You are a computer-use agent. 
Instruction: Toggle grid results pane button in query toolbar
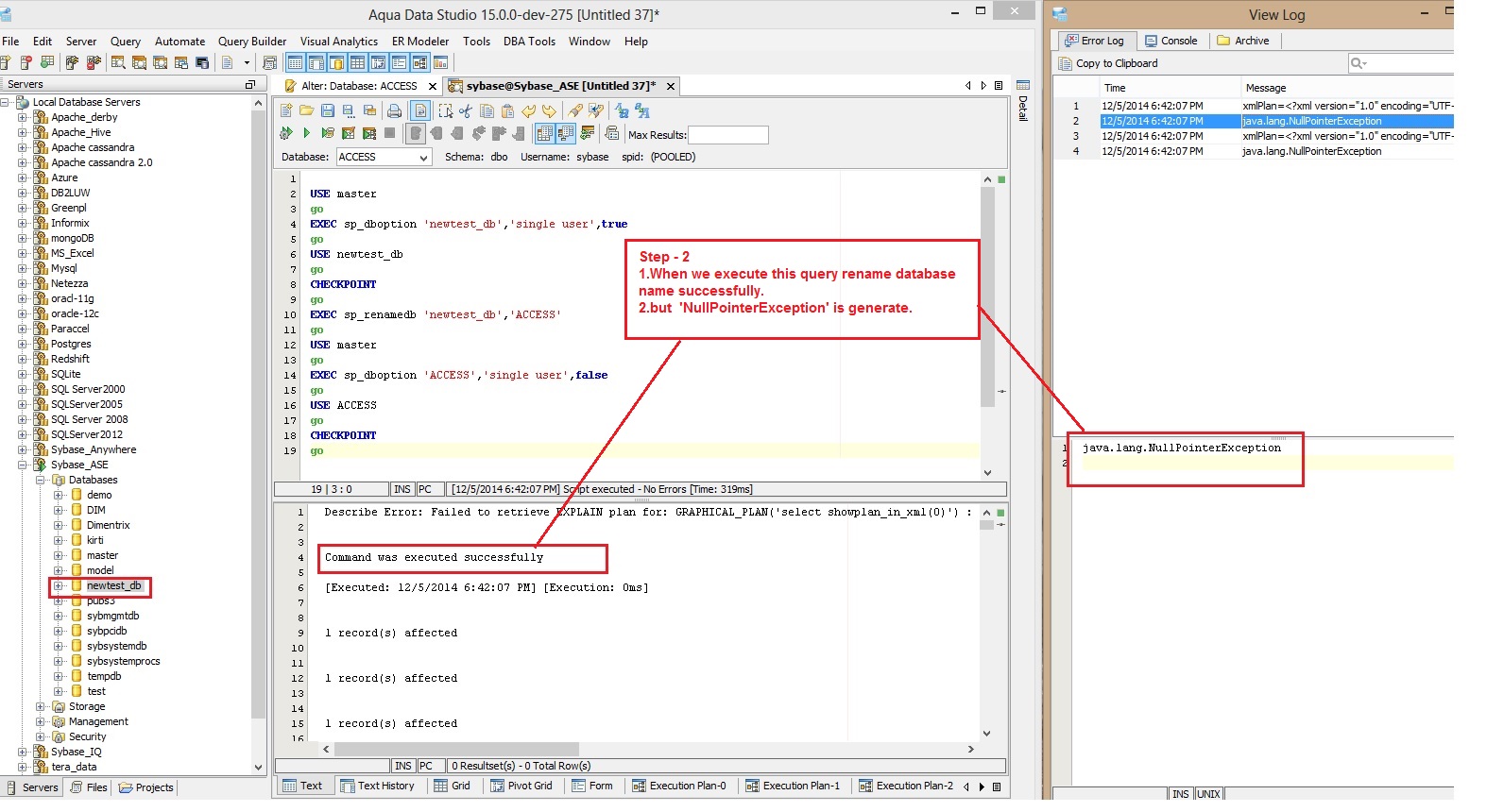click(544, 133)
